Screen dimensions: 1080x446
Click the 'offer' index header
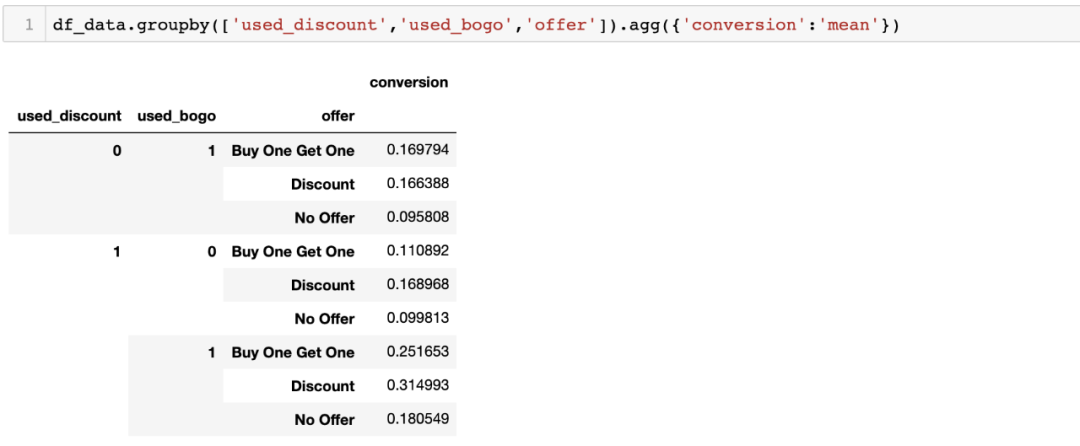338,116
